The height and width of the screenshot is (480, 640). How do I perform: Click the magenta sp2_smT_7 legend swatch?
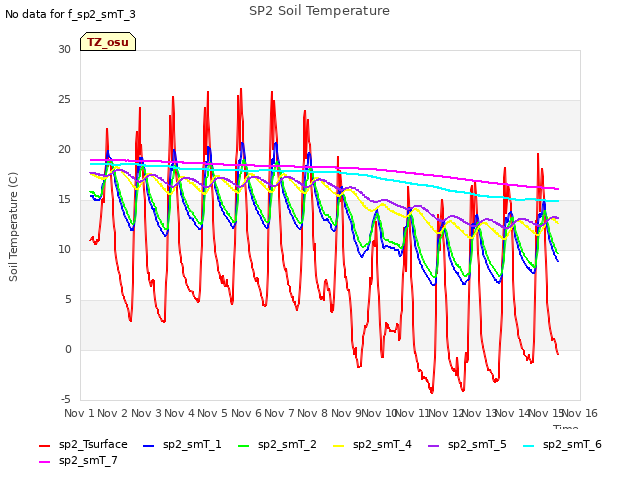(44, 462)
